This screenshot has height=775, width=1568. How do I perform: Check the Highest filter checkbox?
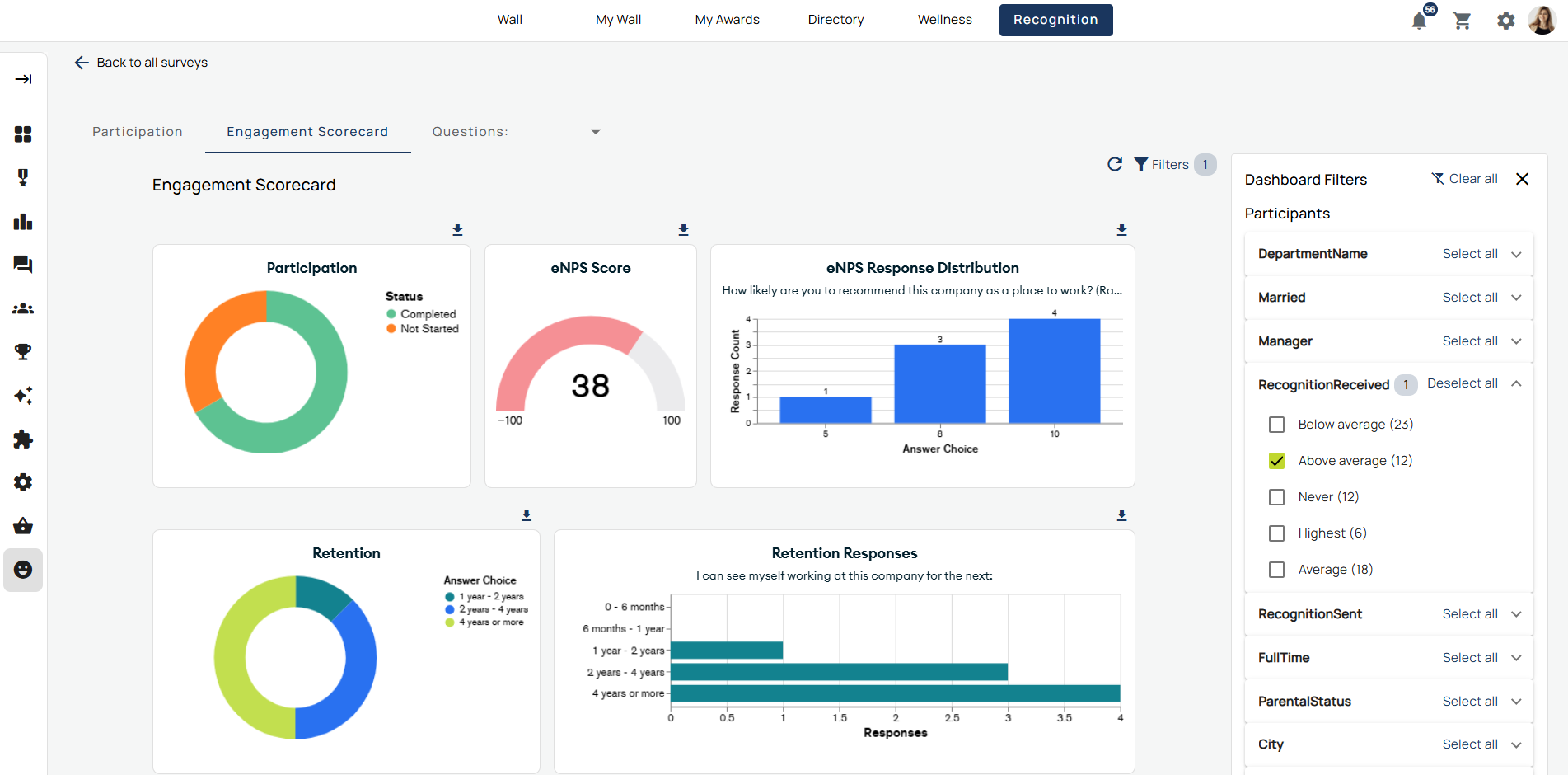coord(1277,533)
